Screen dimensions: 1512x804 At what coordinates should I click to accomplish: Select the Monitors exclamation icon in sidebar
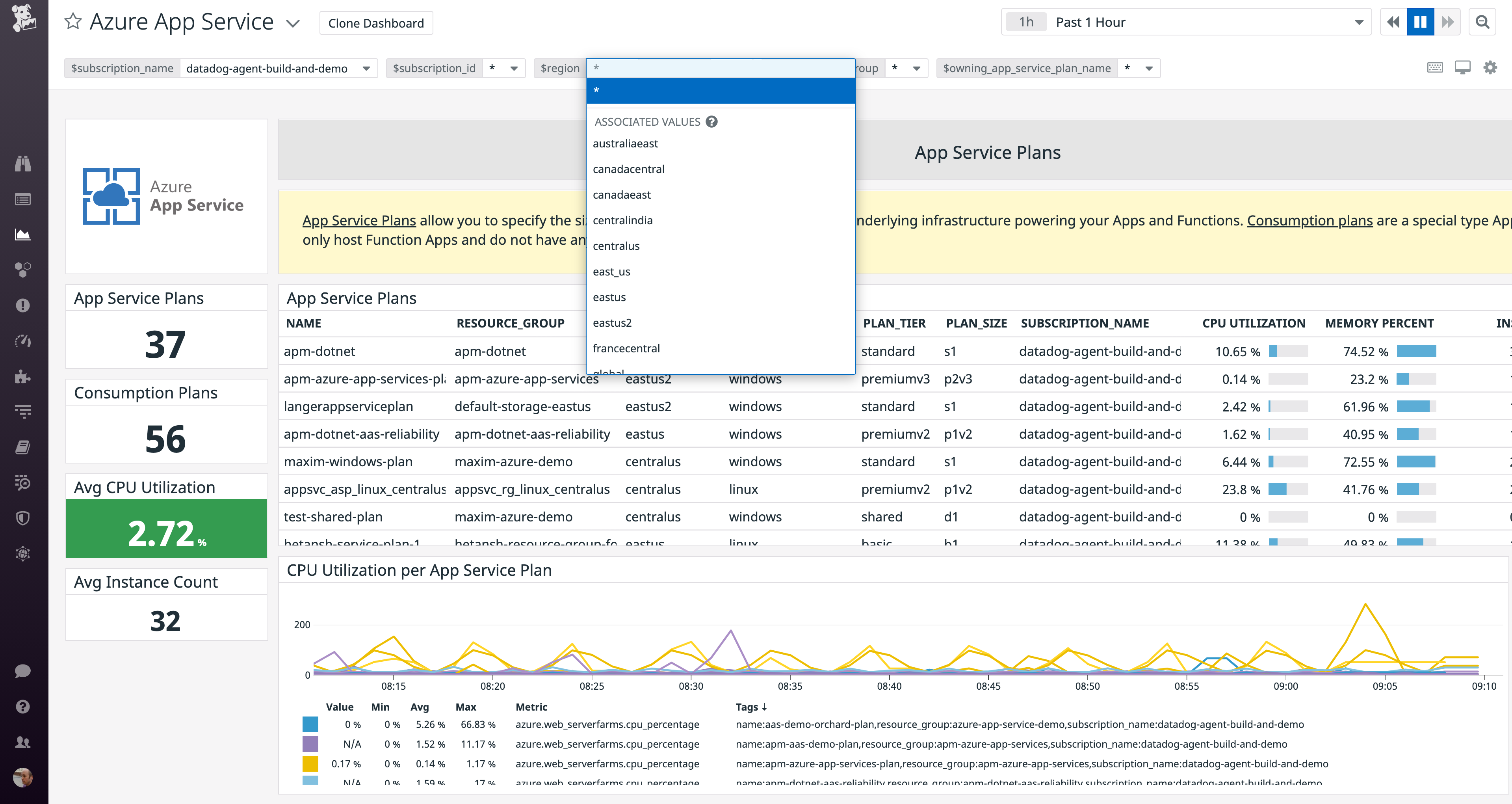(22, 305)
